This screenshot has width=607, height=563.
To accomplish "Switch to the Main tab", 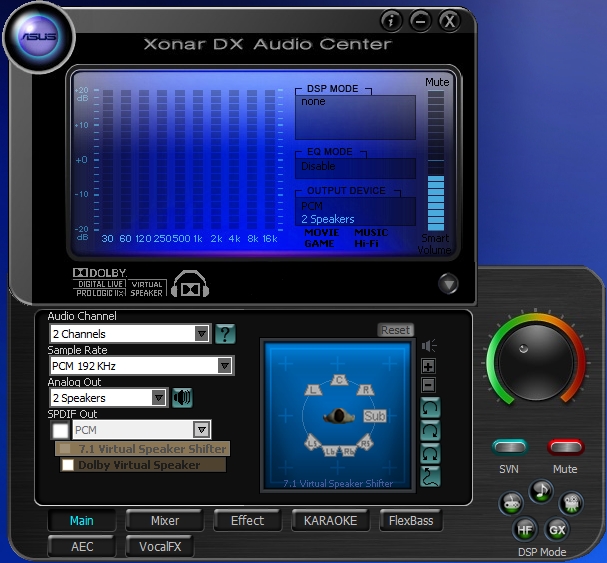I will pyautogui.click(x=82, y=521).
